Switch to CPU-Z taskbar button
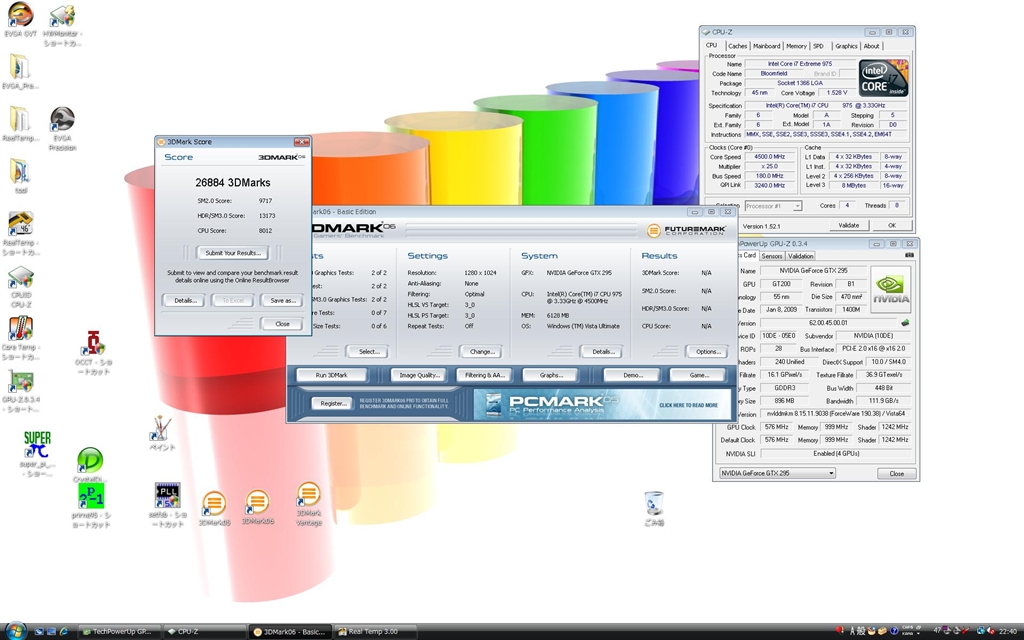Viewport: 1024px width, 640px height. pos(204,632)
